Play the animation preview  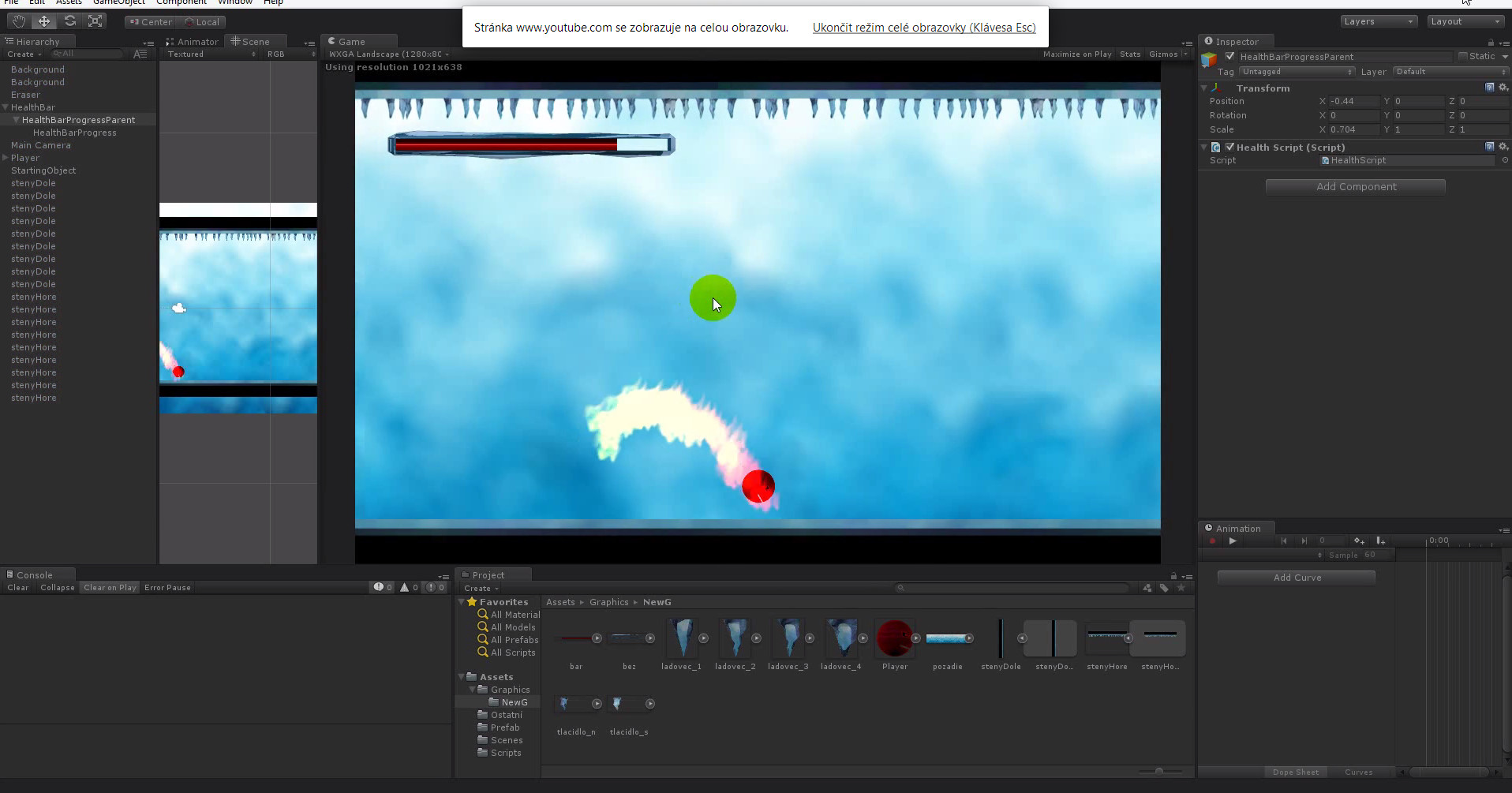pyautogui.click(x=1233, y=541)
